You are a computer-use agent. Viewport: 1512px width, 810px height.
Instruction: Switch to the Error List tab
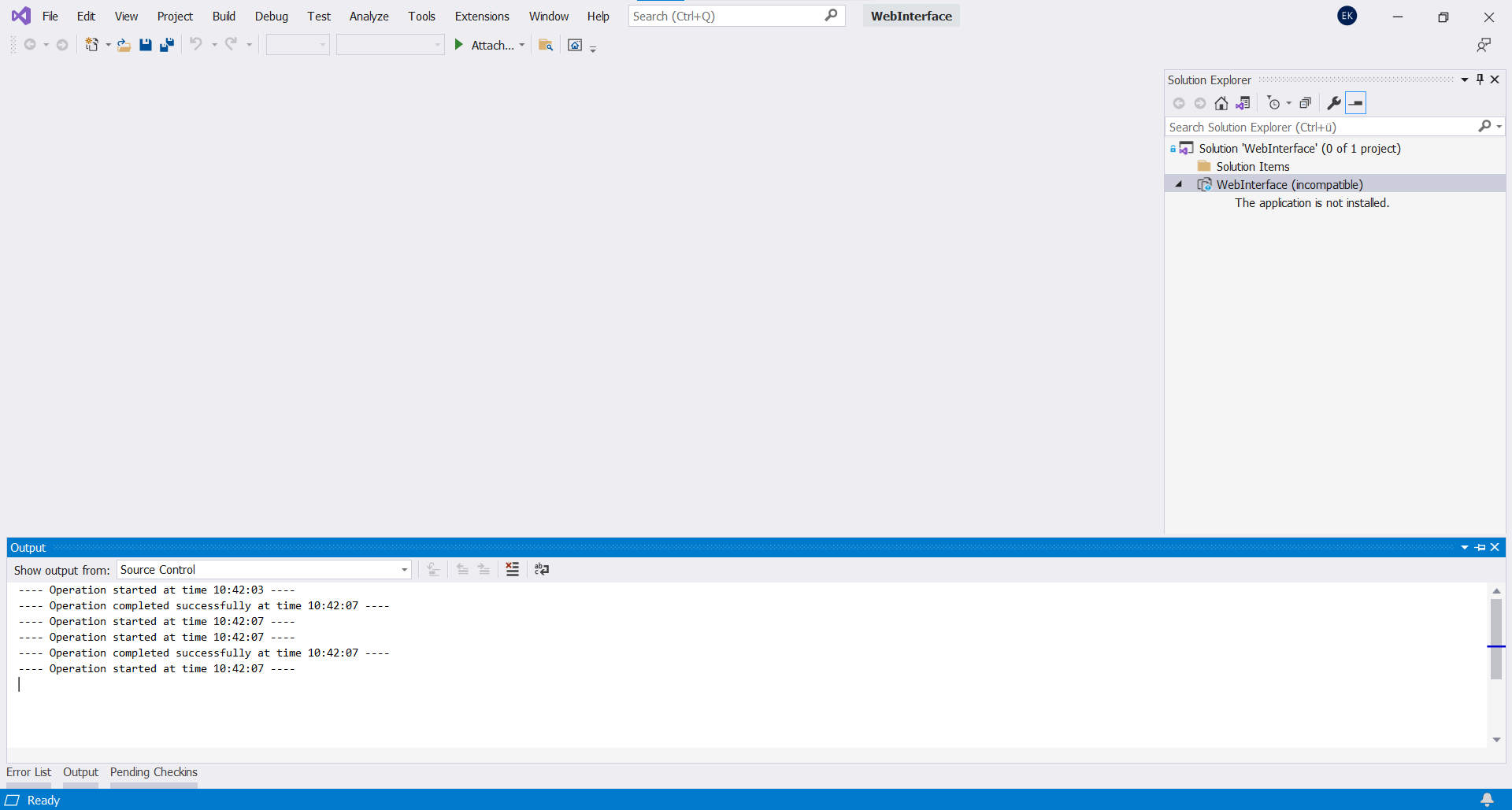coord(28,772)
